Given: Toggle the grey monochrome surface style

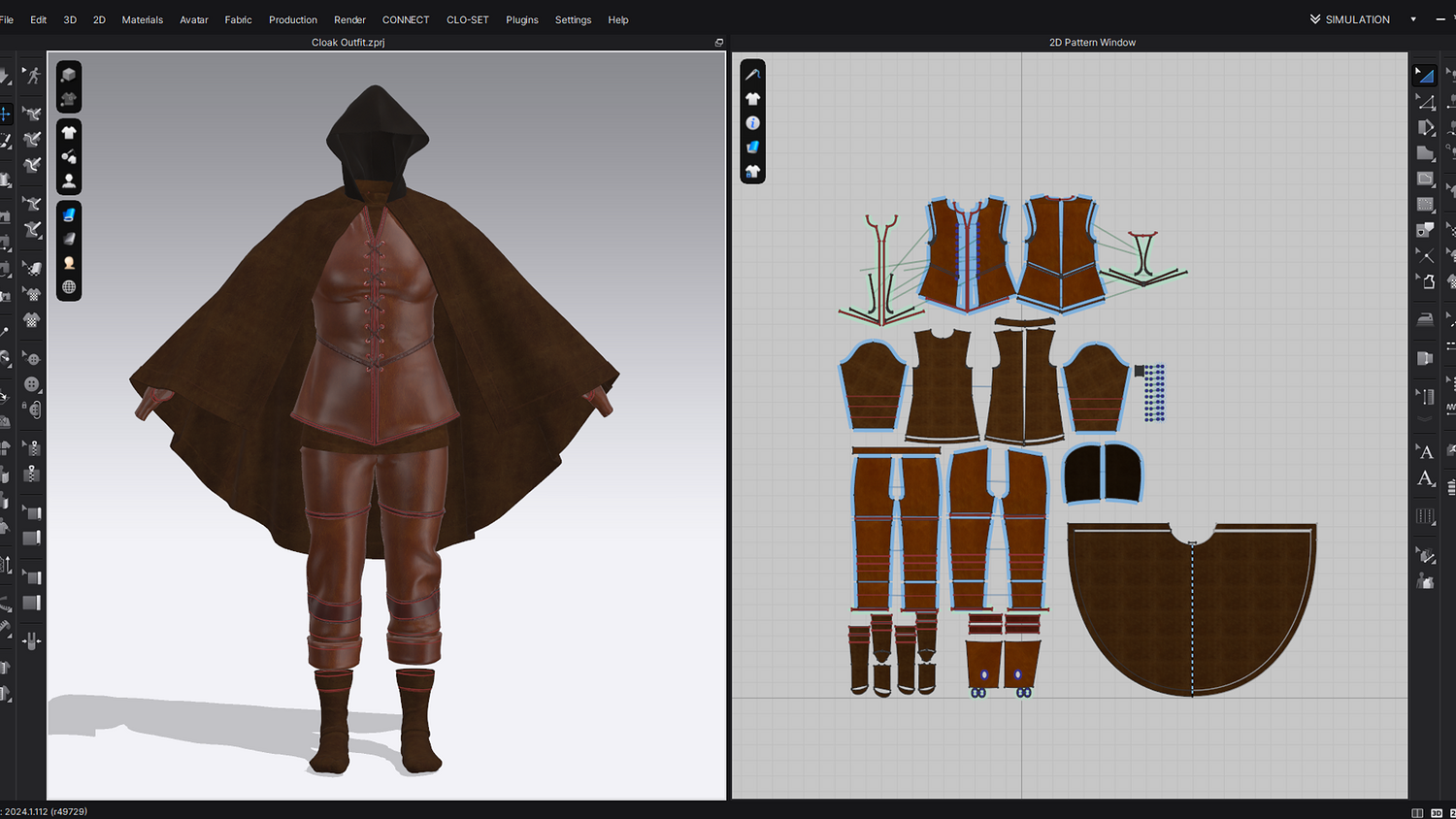Looking at the screenshot, I should tap(69, 239).
